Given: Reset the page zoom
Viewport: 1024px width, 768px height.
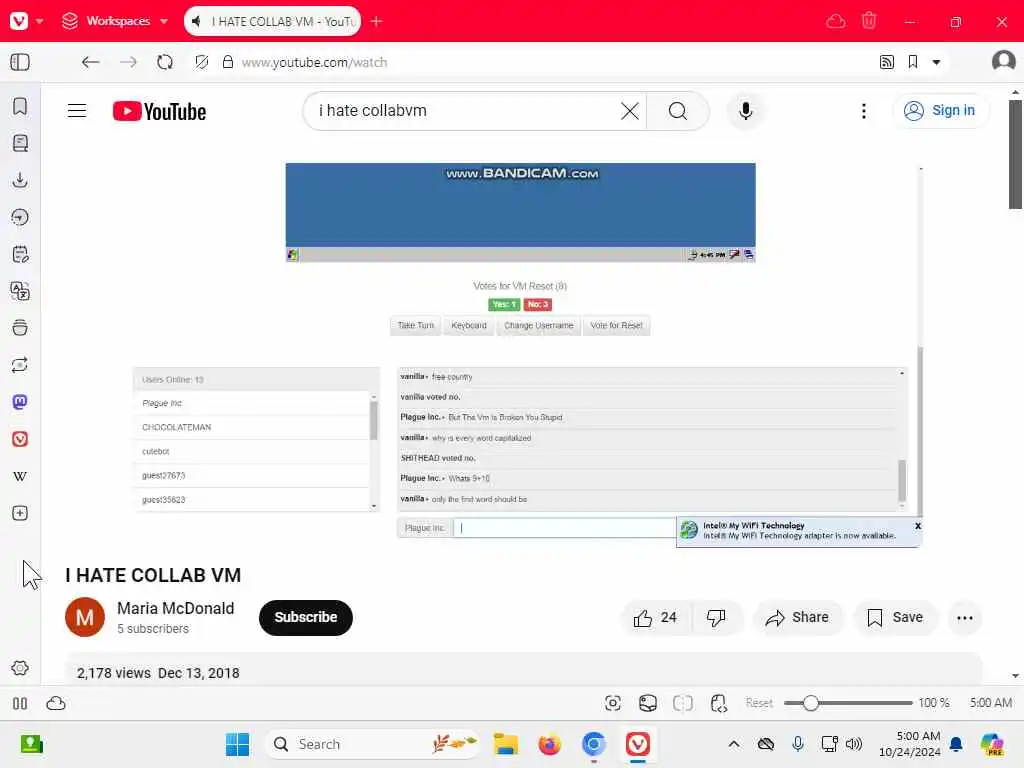Looking at the screenshot, I should 759,703.
